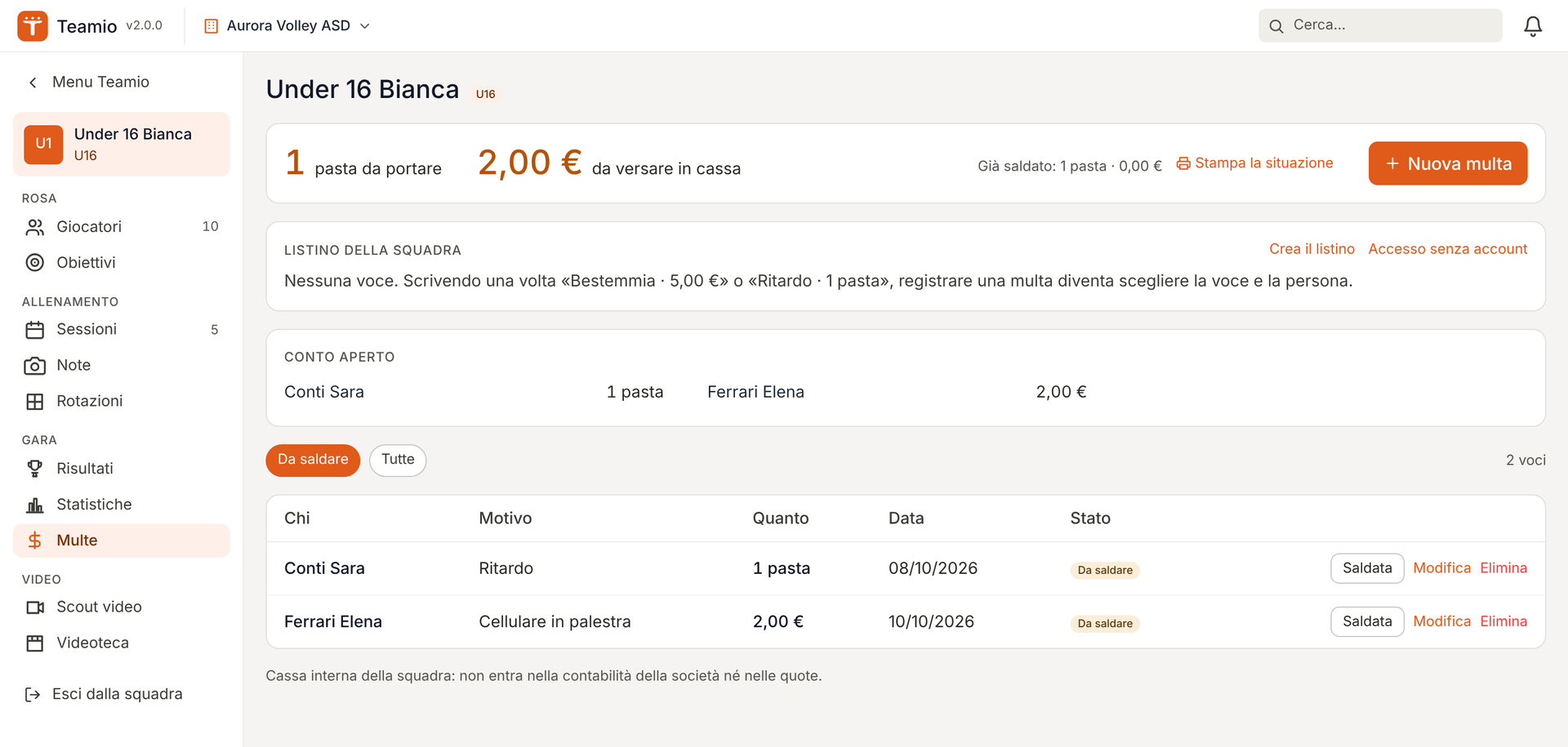Focus the Cerca search field
The width and height of the screenshot is (1568, 747).
click(x=1380, y=26)
